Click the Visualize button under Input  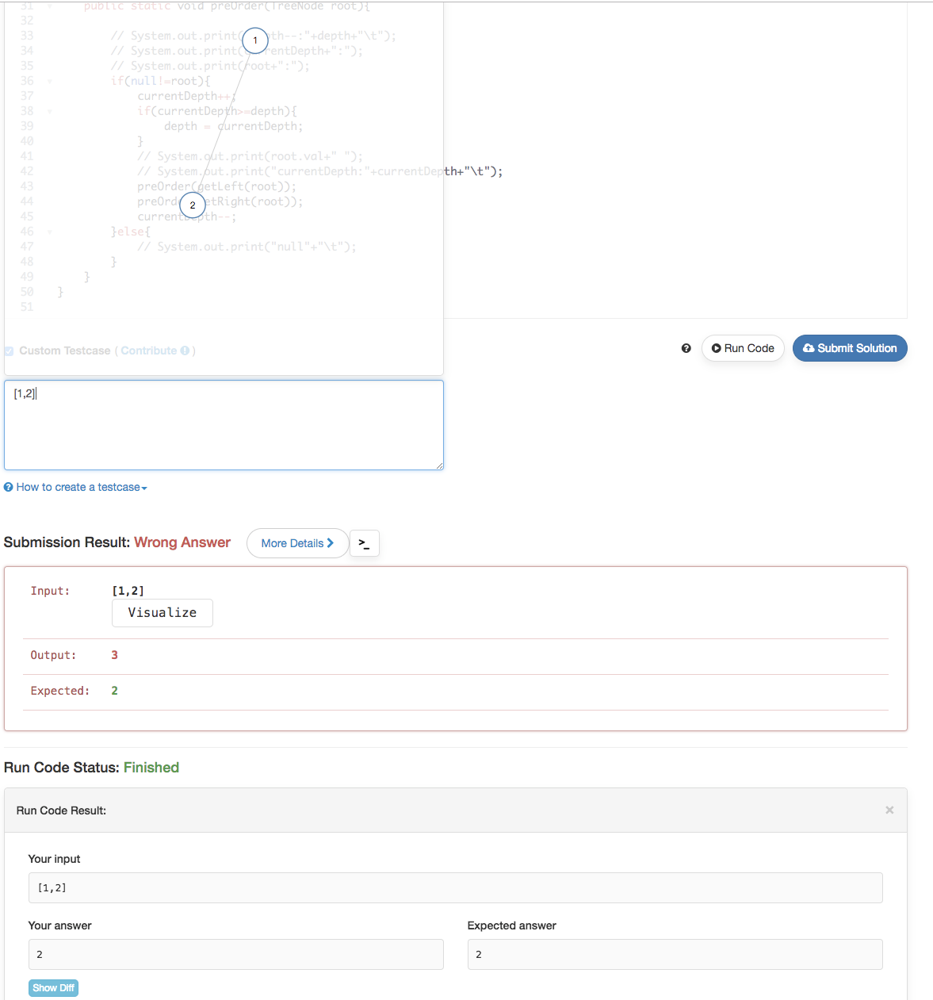[x=162, y=612]
